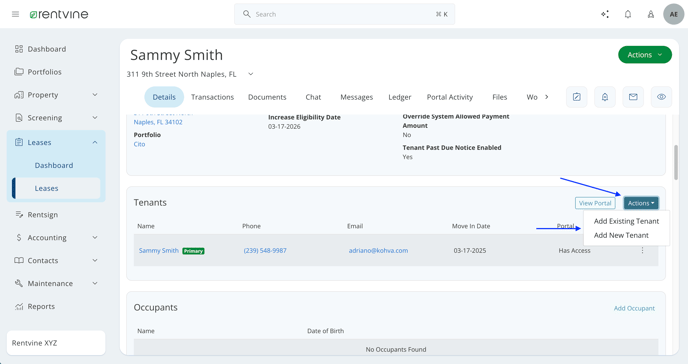The height and width of the screenshot is (364, 688).
Task: Open the AE user avatar
Action: point(674,14)
